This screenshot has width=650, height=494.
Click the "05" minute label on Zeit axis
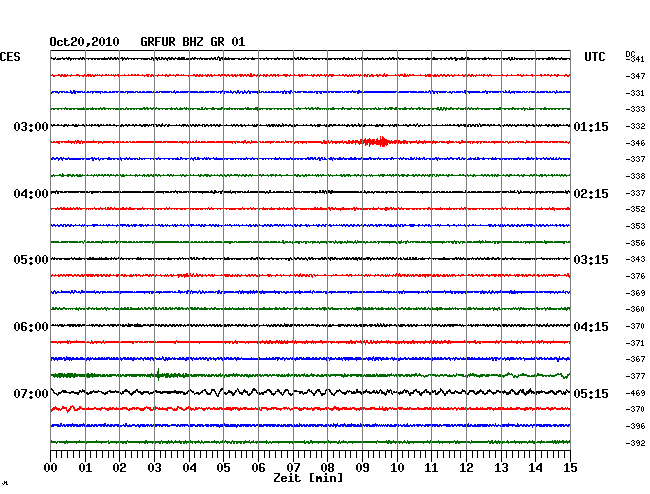223,468
